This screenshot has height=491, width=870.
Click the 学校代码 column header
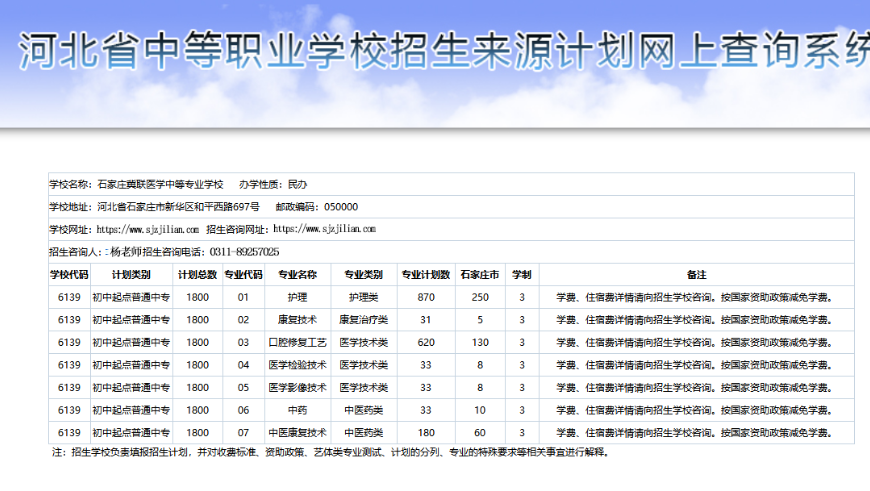(x=69, y=275)
